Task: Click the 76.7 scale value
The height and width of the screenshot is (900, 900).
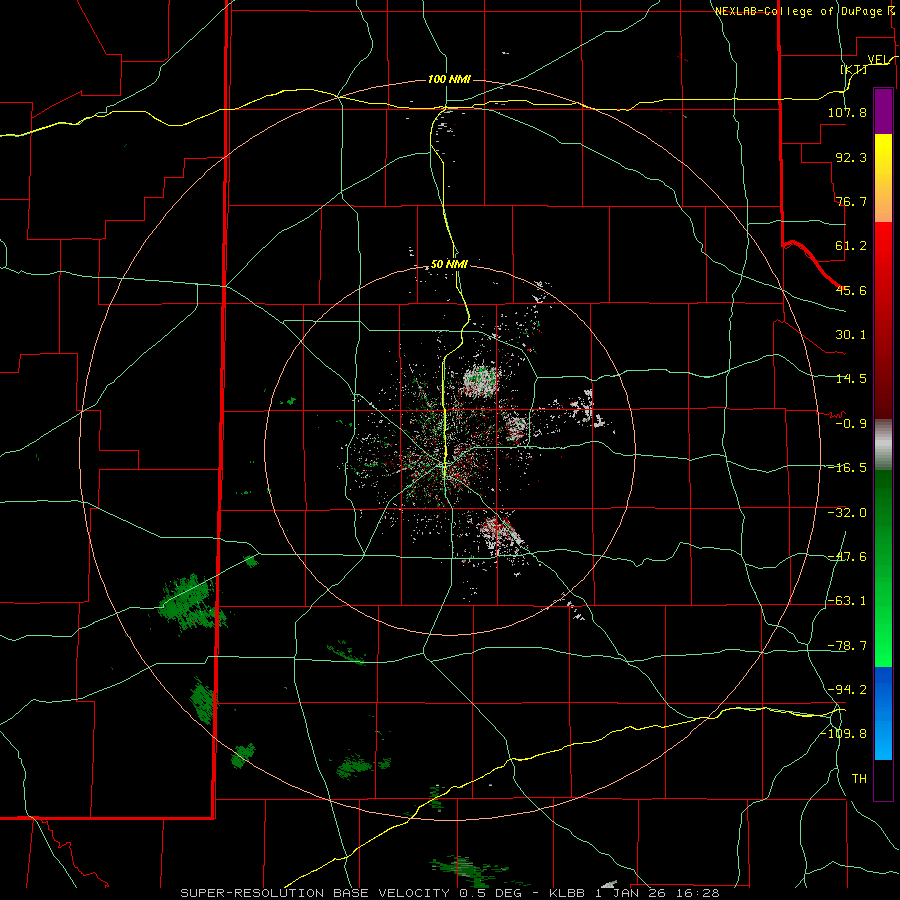Action: point(851,201)
